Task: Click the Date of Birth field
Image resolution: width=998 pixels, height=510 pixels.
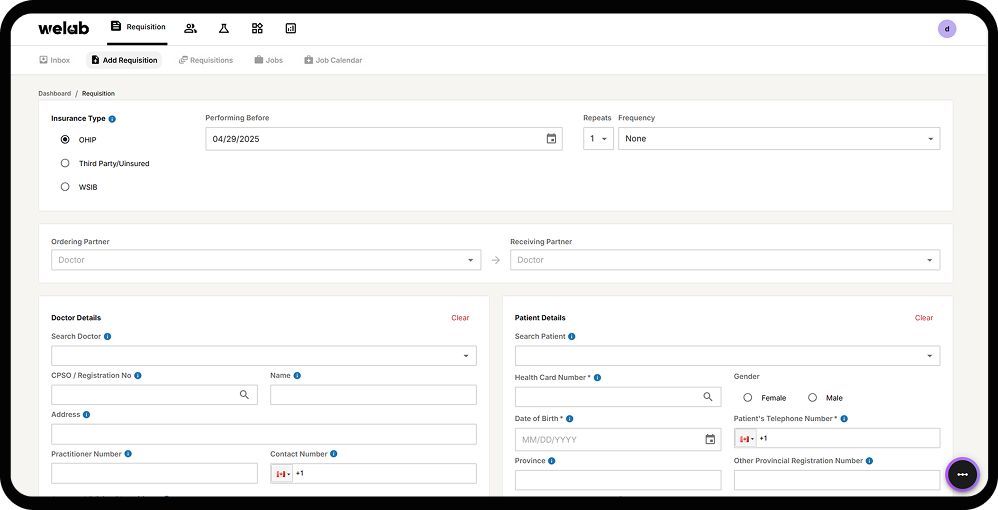Action: coord(617,439)
